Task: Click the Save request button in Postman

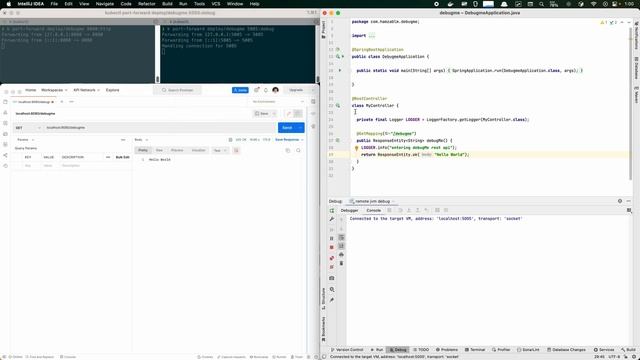Action: [x=262, y=113]
